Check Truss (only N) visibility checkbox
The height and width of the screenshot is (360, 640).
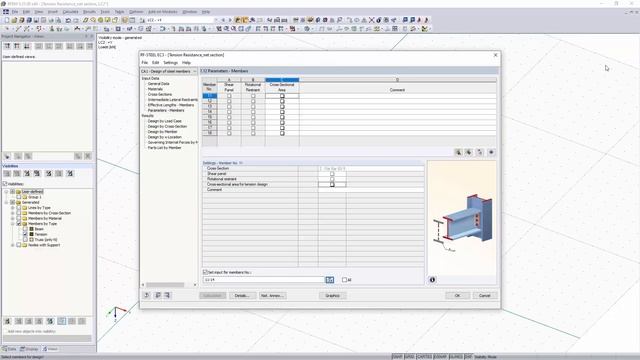click(25, 240)
